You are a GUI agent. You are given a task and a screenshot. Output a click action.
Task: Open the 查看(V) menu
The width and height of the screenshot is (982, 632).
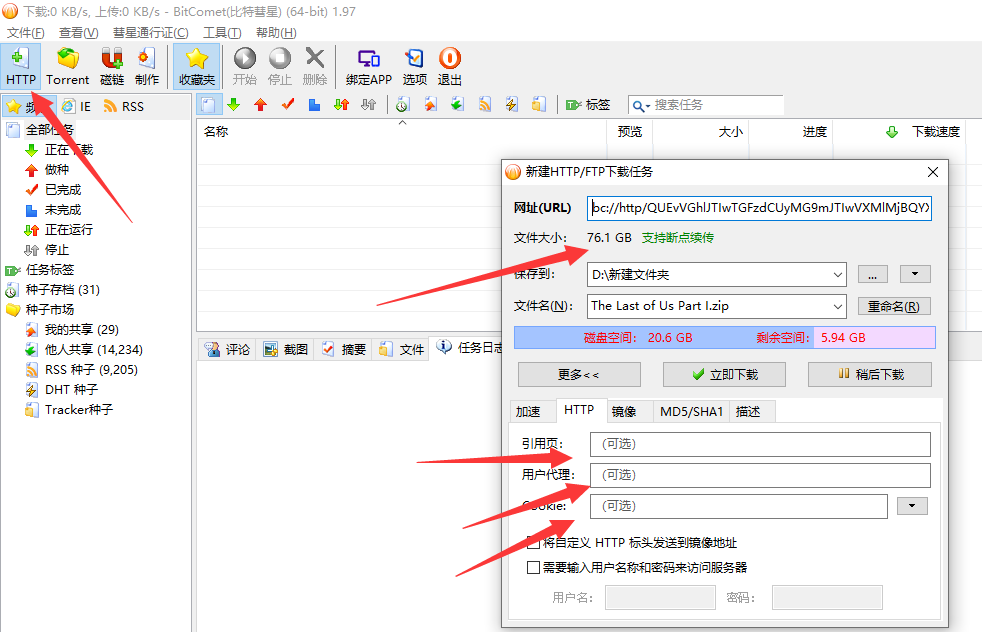tap(78, 33)
